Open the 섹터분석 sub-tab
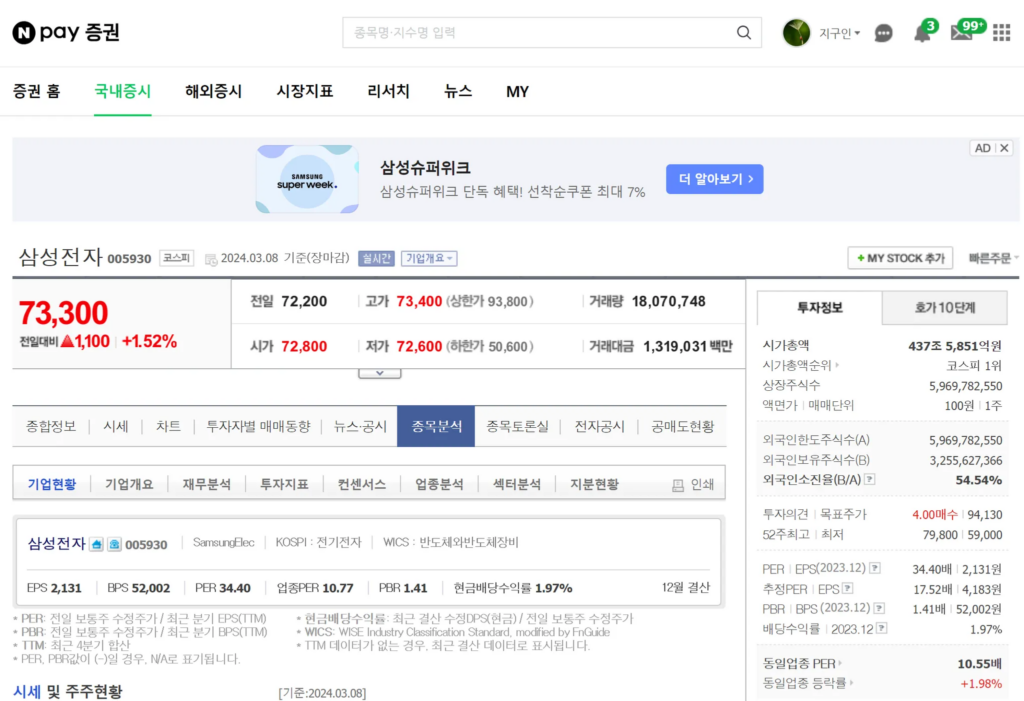Viewport: 1024px width, 701px height. [x=517, y=484]
